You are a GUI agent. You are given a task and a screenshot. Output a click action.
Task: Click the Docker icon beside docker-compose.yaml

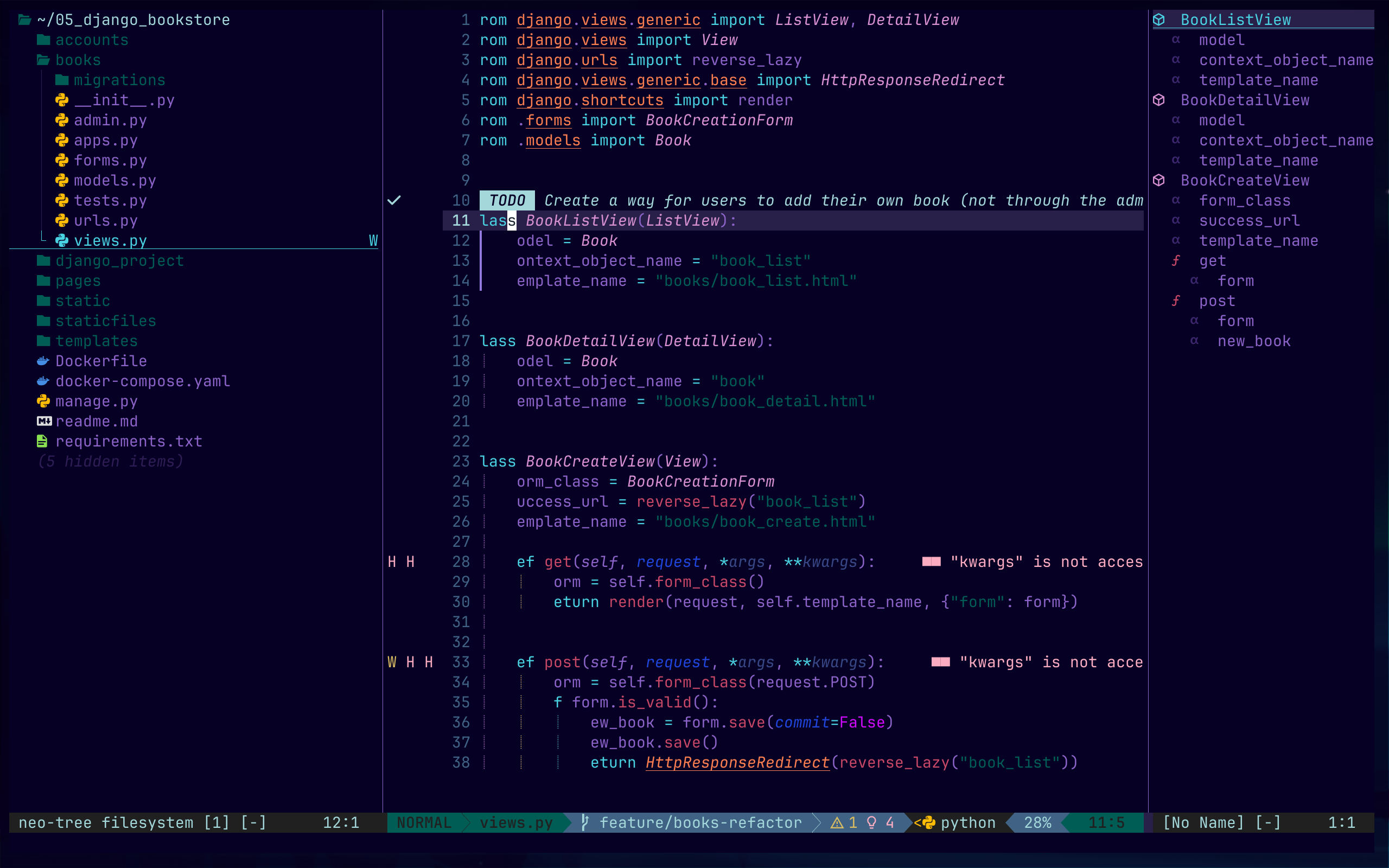click(x=43, y=382)
